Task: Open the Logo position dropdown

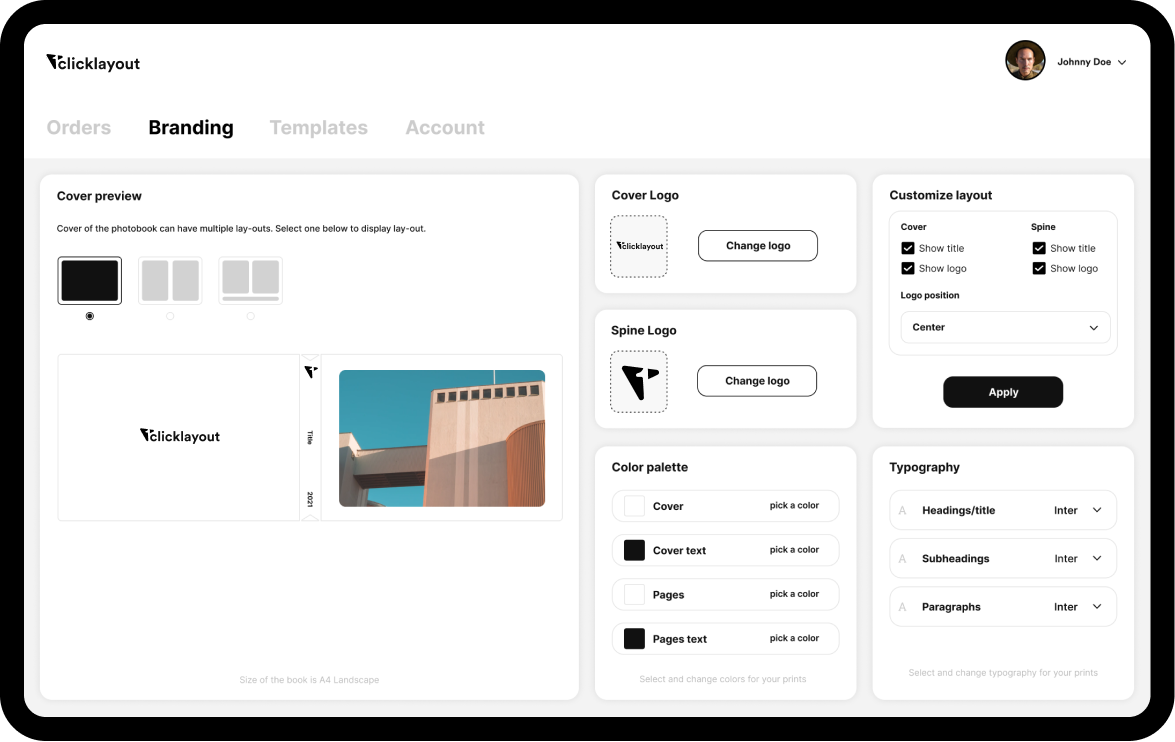Action: coord(1004,327)
